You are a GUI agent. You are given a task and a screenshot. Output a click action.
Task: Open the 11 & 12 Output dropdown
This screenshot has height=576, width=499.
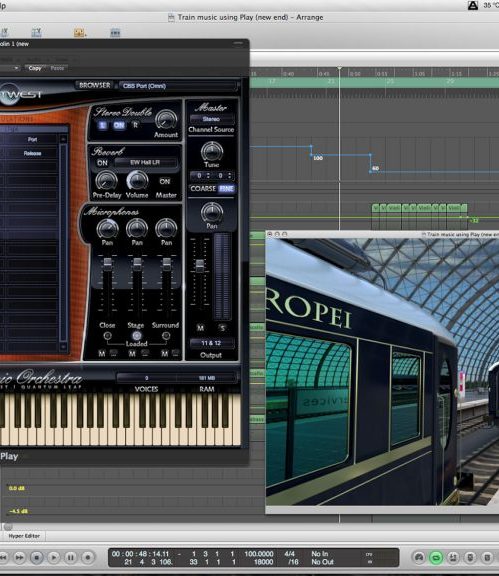pos(211,343)
